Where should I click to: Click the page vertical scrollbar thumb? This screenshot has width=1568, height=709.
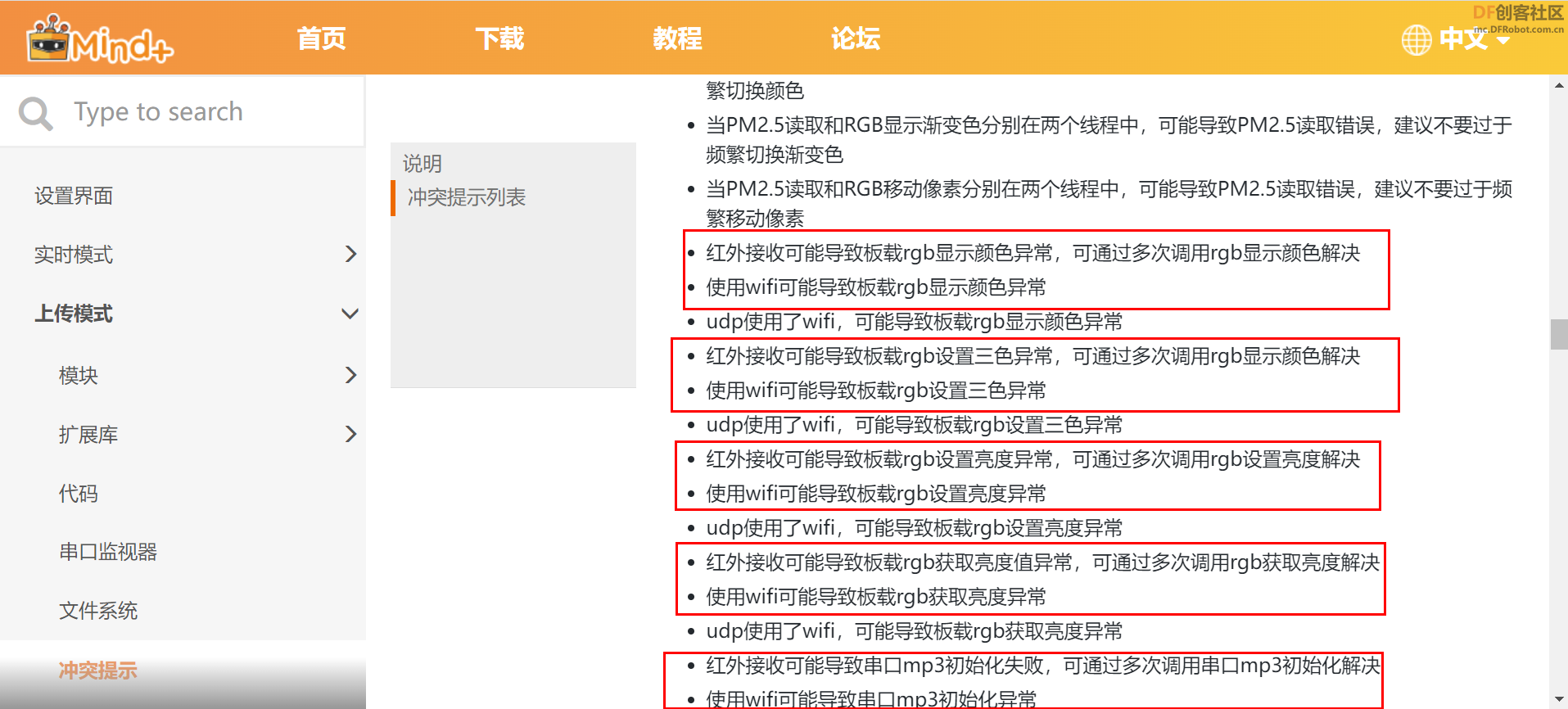pos(1559,335)
